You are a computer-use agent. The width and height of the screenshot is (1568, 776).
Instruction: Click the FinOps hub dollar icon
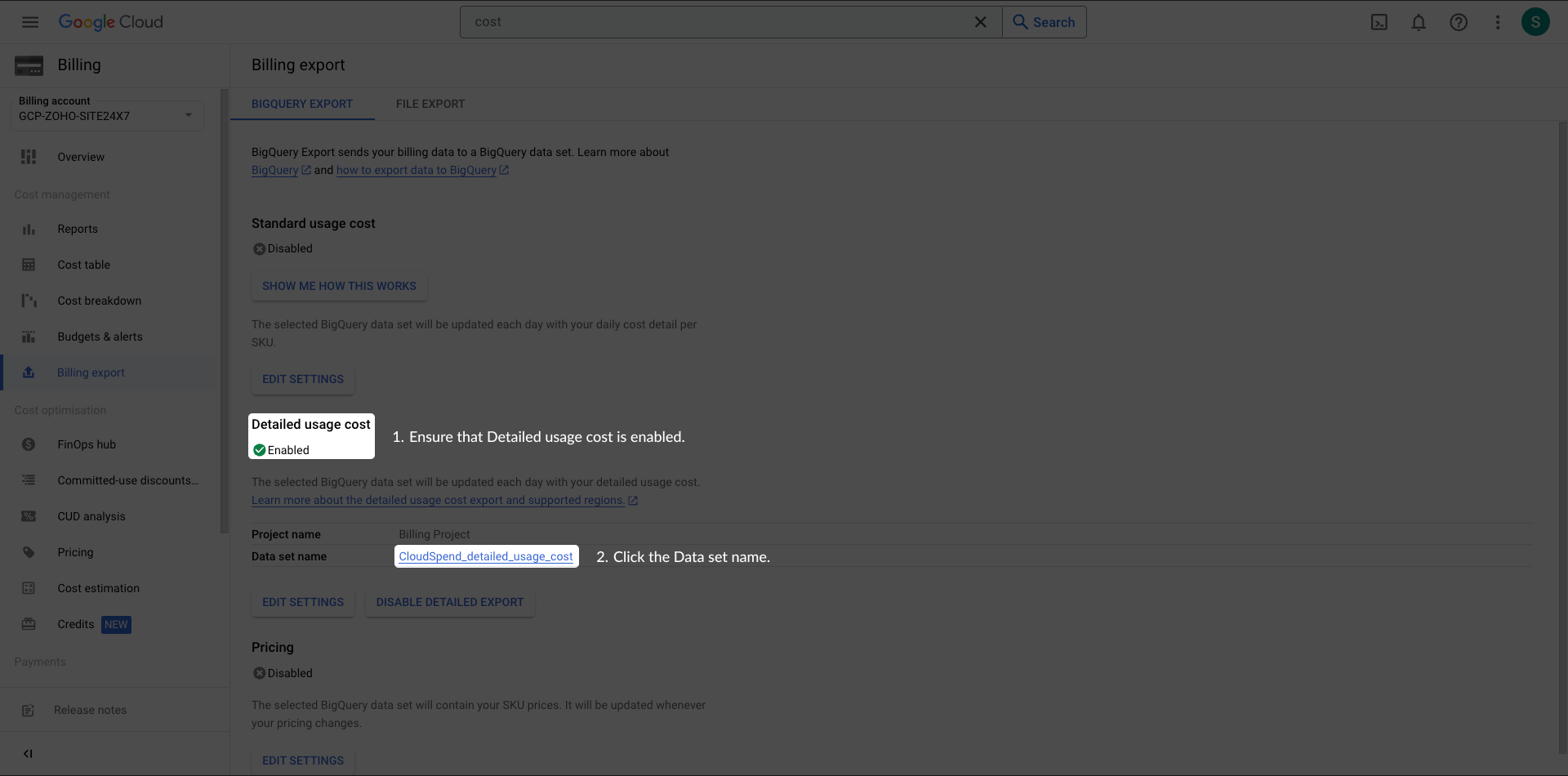29,444
